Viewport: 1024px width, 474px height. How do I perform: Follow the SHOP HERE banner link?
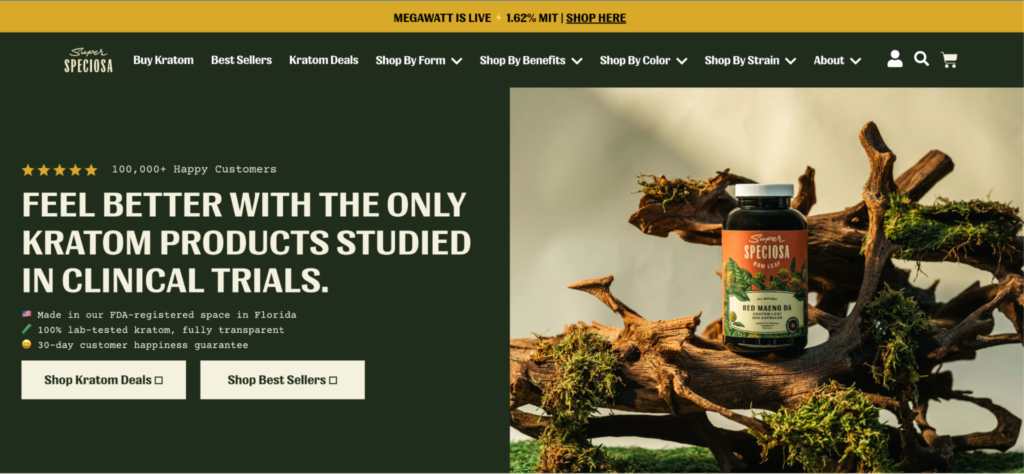(596, 18)
